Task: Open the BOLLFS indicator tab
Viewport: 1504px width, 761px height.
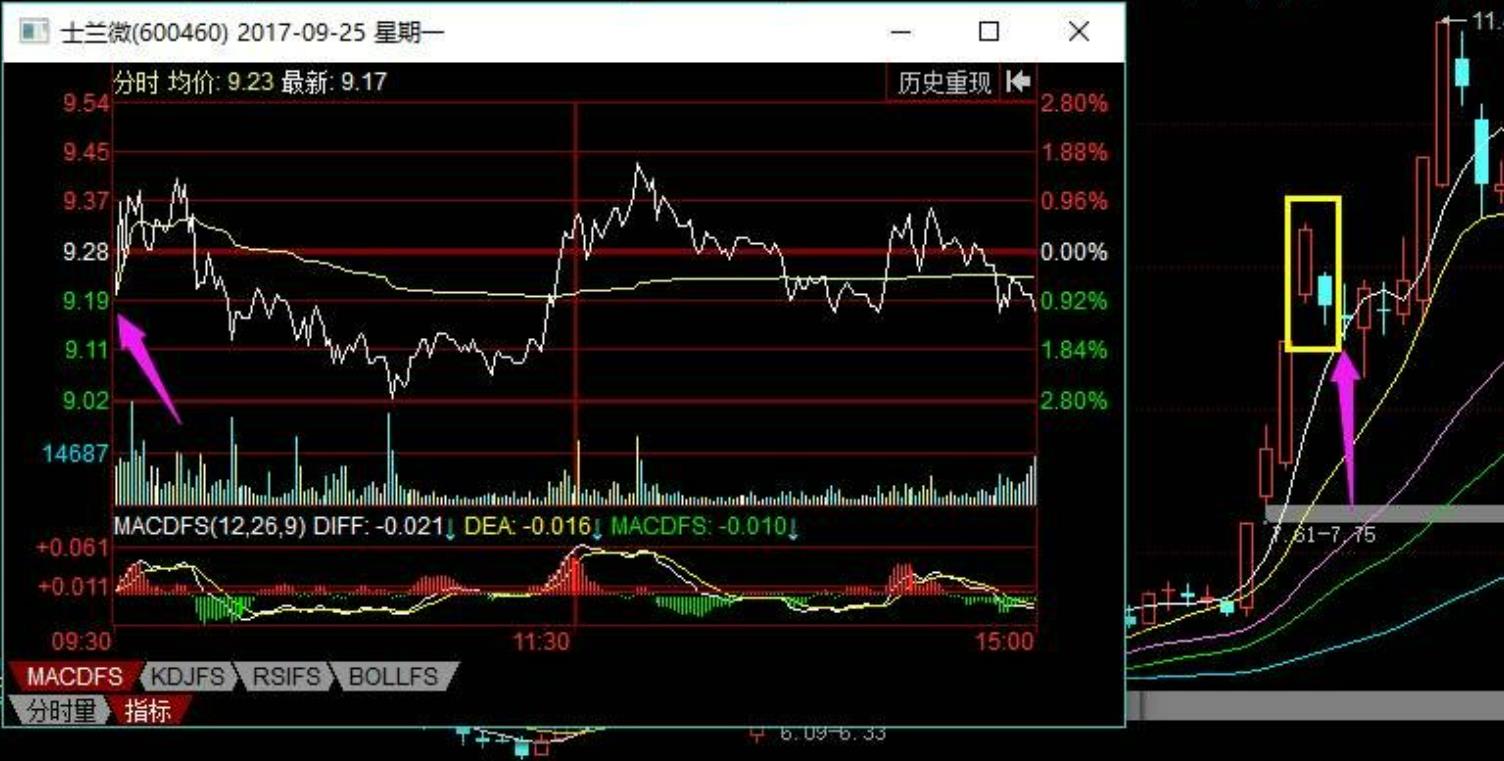Action: coord(393,677)
